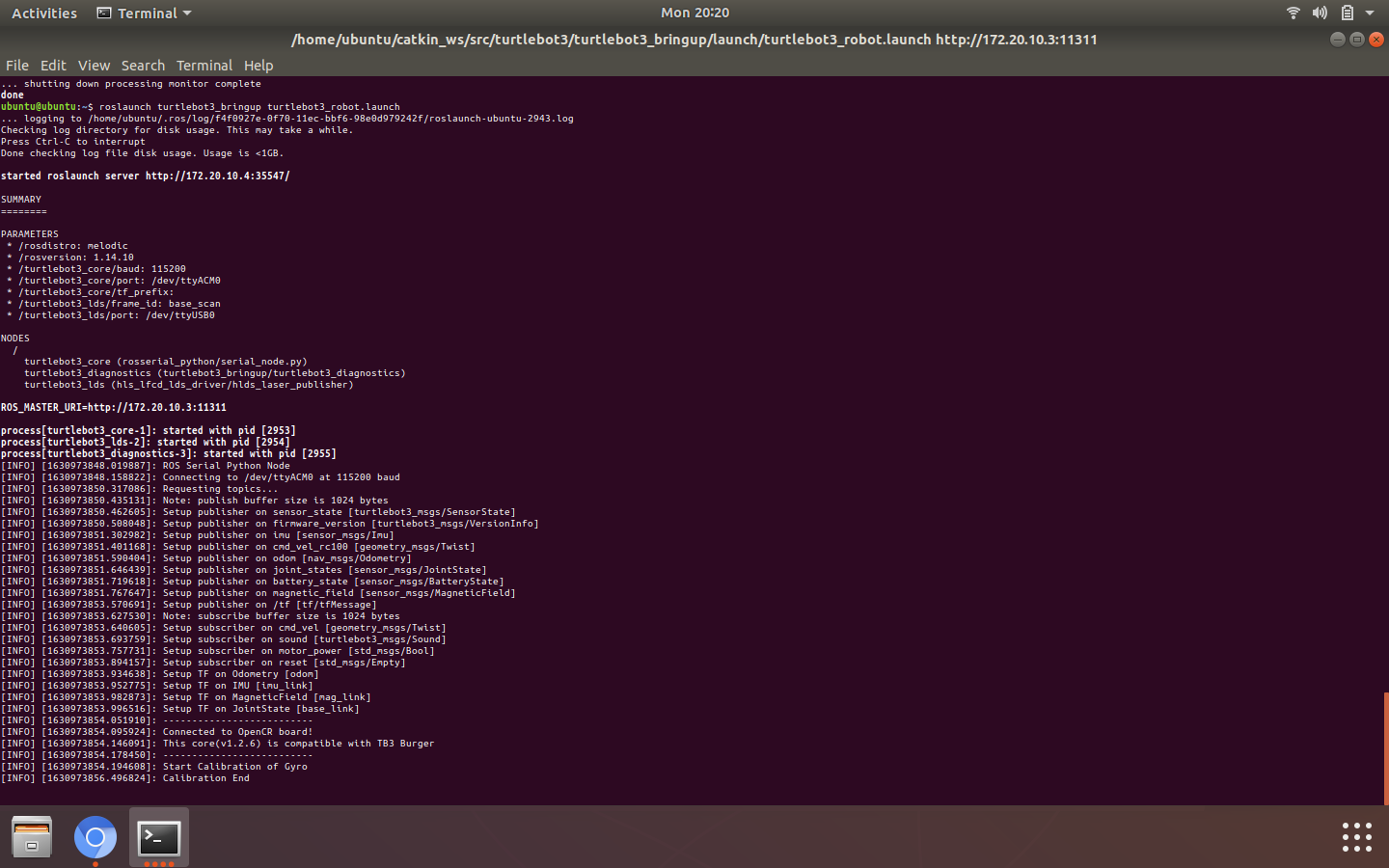This screenshot has width=1389, height=868.
Task: Click the 'Setup publisher on odom' line
Action: (x=206, y=558)
